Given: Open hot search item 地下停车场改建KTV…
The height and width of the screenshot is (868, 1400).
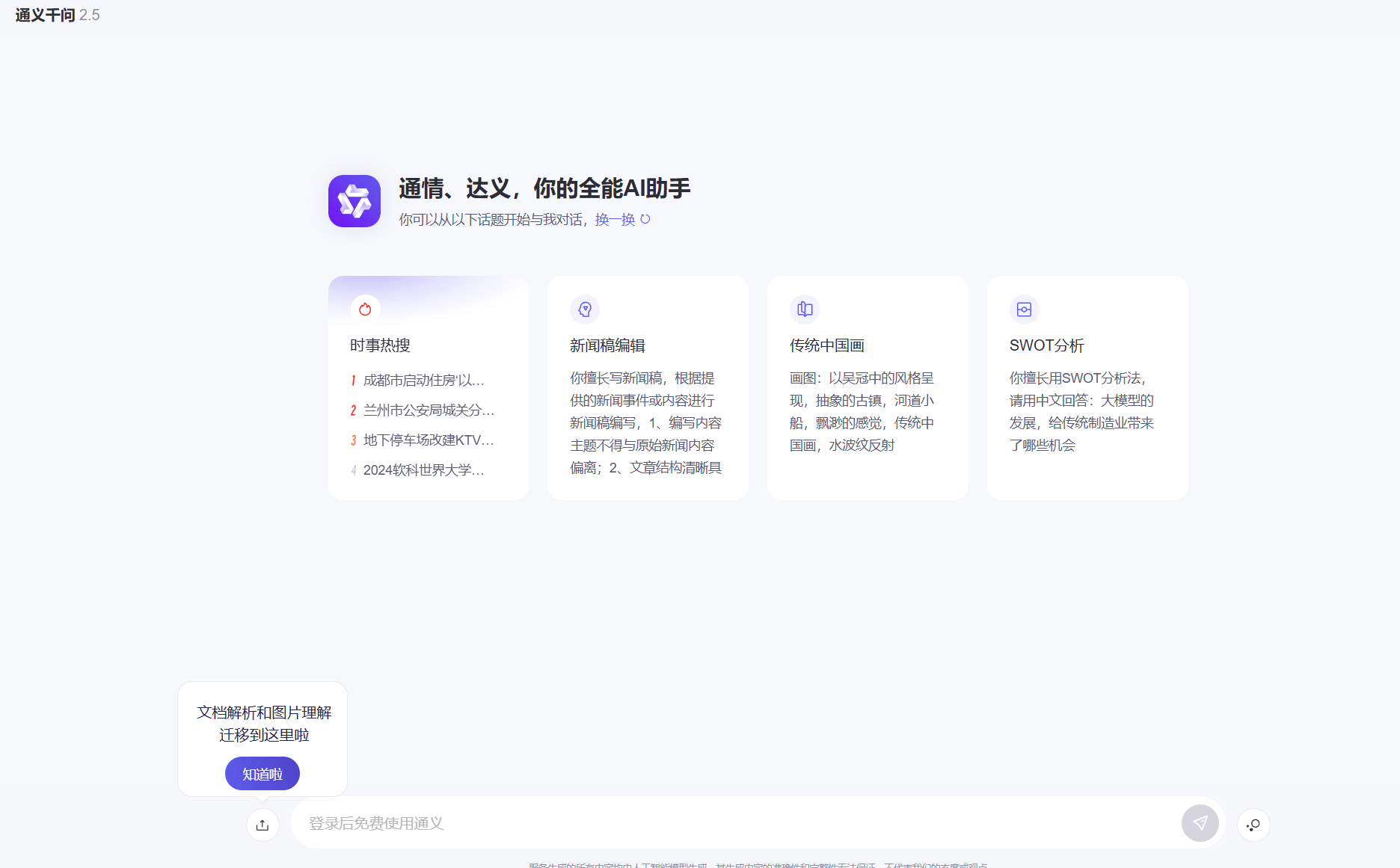Looking at the screenshot, I should pyautogui.click(x=429, y=440).
